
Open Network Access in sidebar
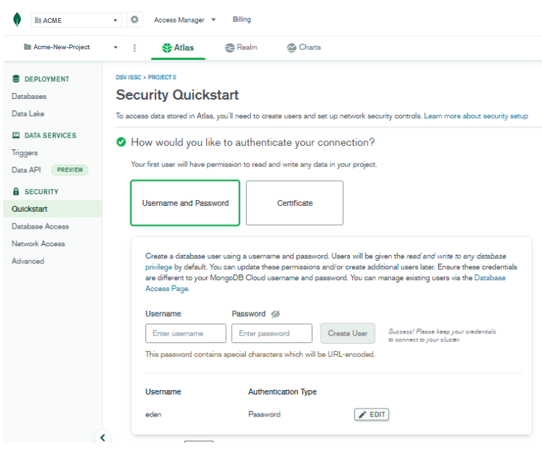(38, 244)
